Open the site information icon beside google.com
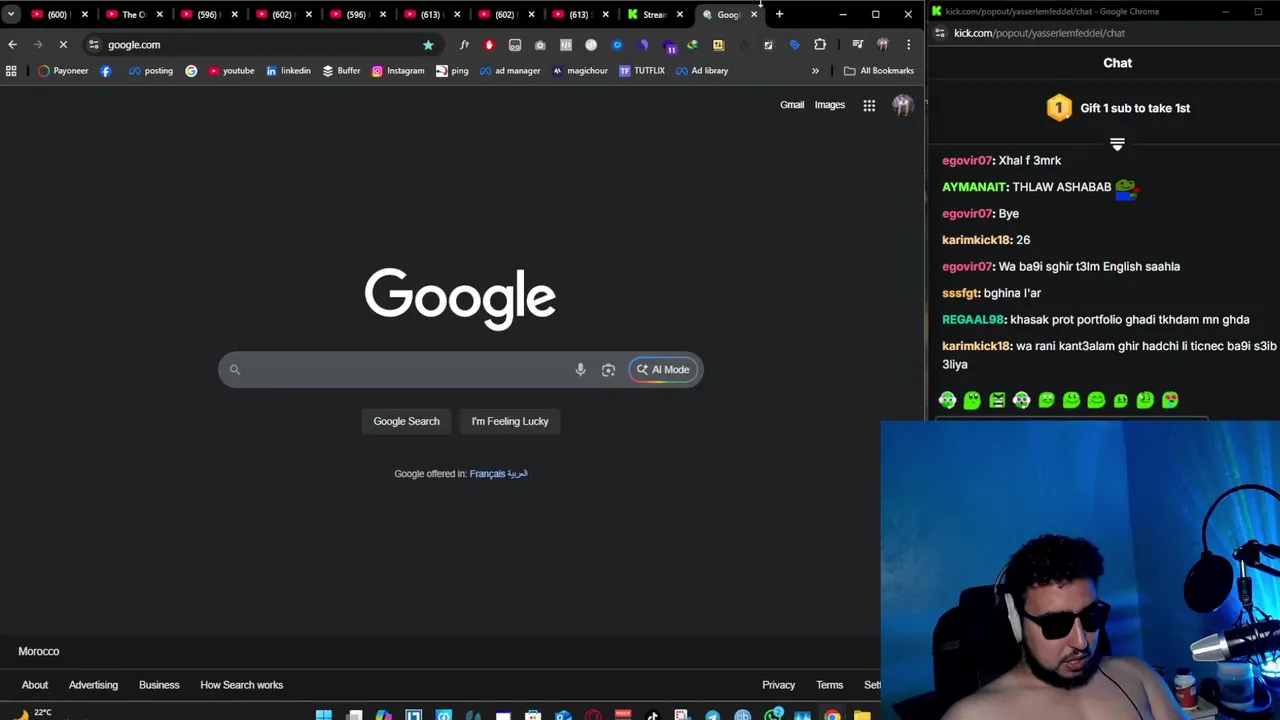 click(x=93, y=44)
